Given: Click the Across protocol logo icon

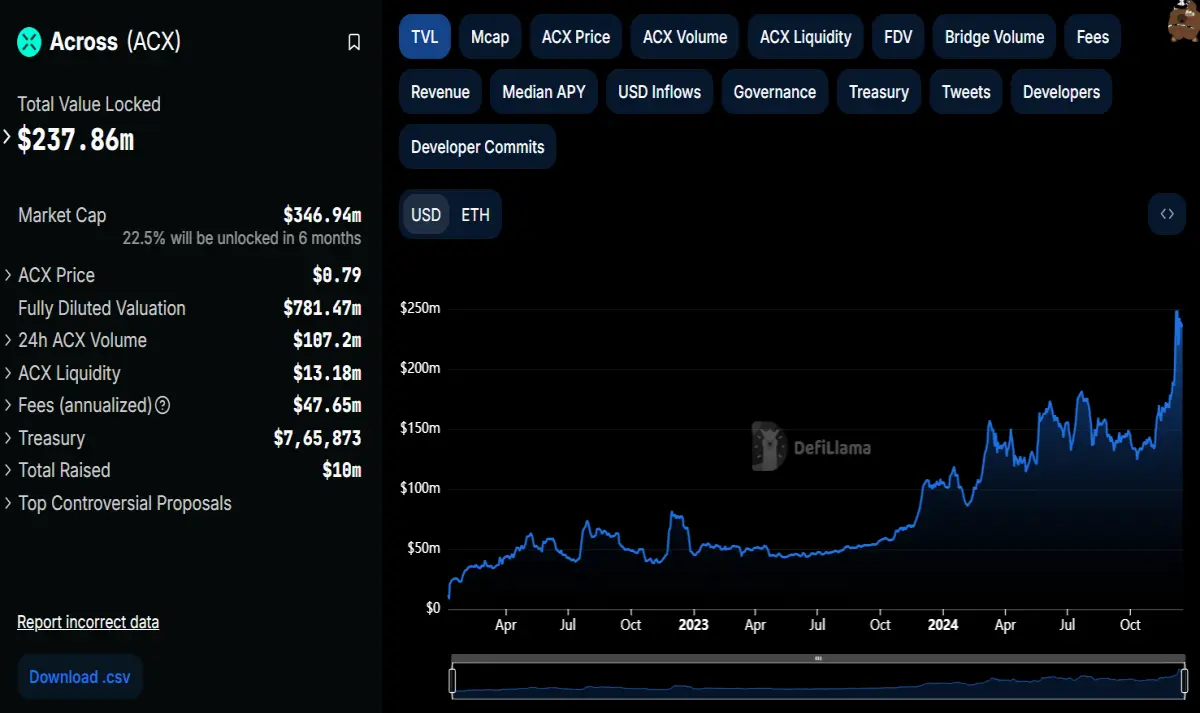Looking at the screenshot, I should (x=30, y=42).
